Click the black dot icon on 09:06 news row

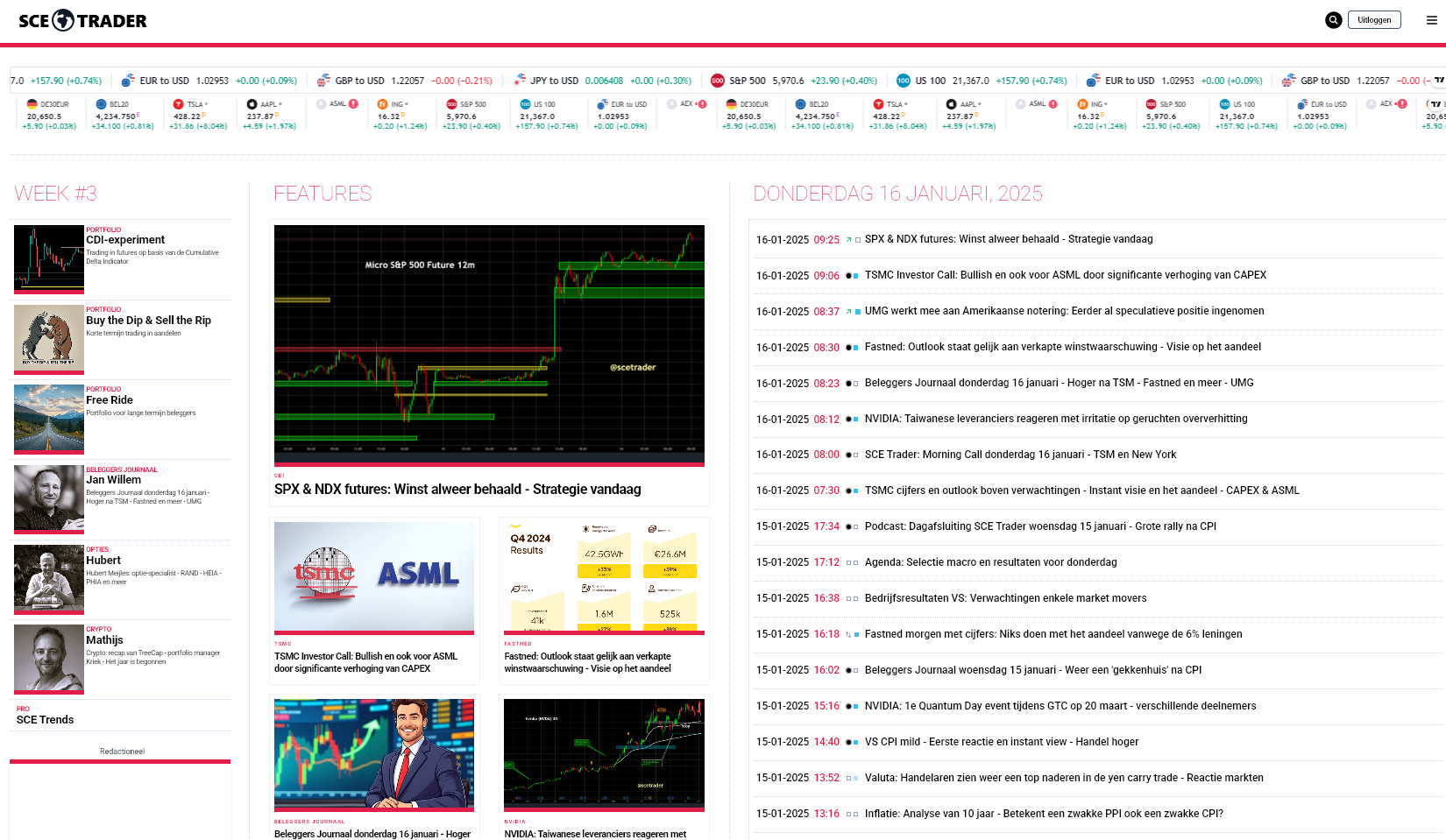click(x=848, y=276)
